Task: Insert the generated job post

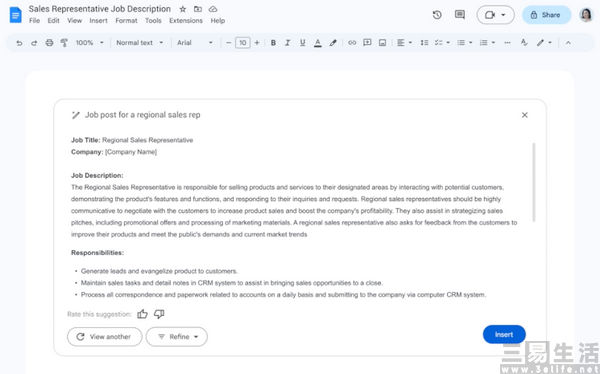Action: pyautogui.click(x=504, y=334)
